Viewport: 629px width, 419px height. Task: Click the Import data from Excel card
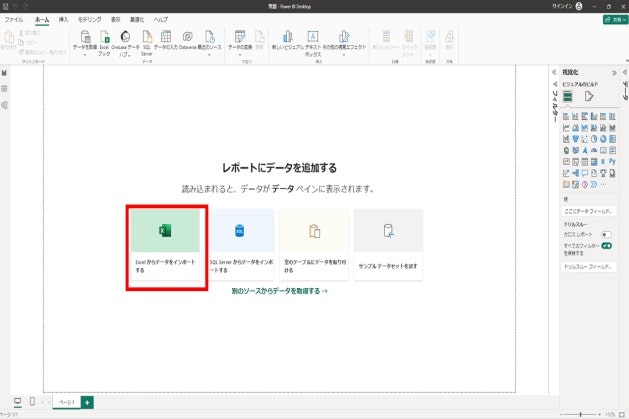(x=165, y=245)
